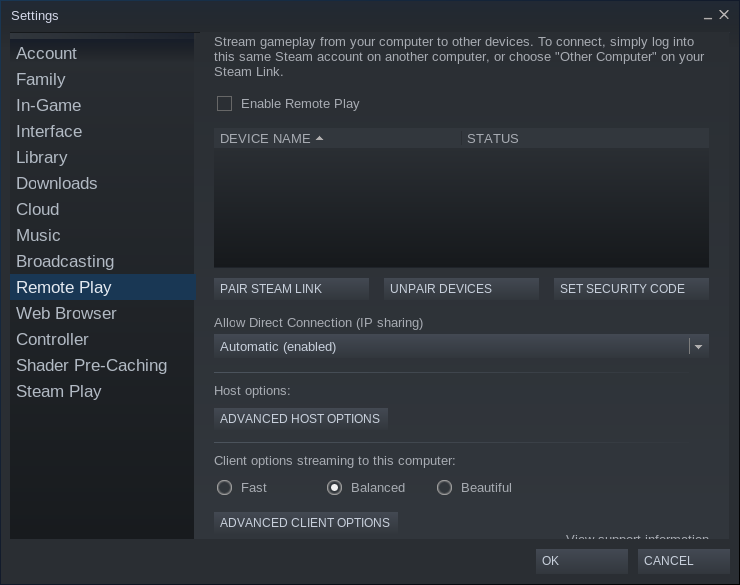Select the Interface category

[102, 131]
